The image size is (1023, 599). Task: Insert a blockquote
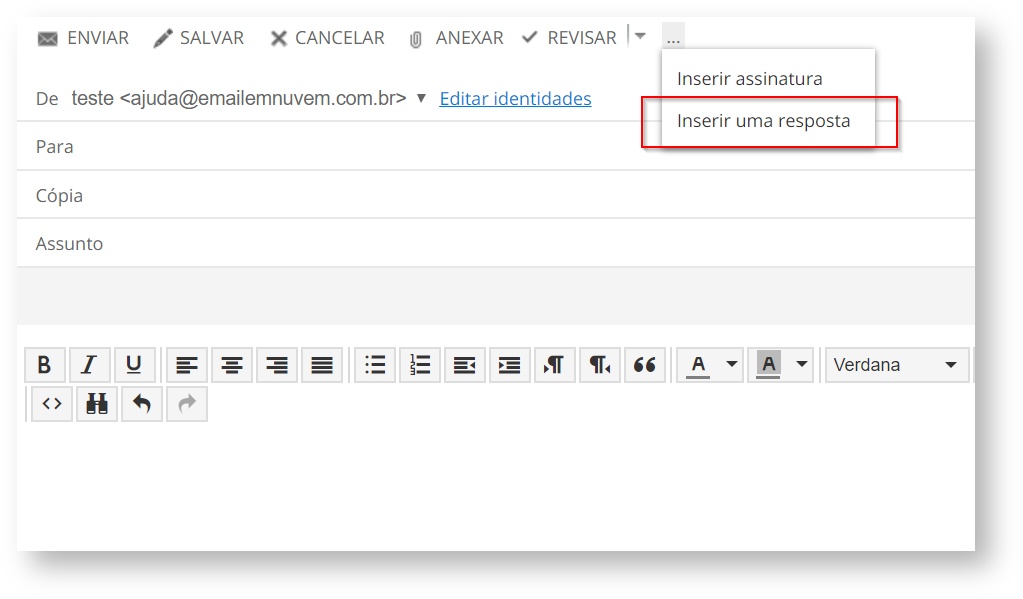tap(645, 365)
